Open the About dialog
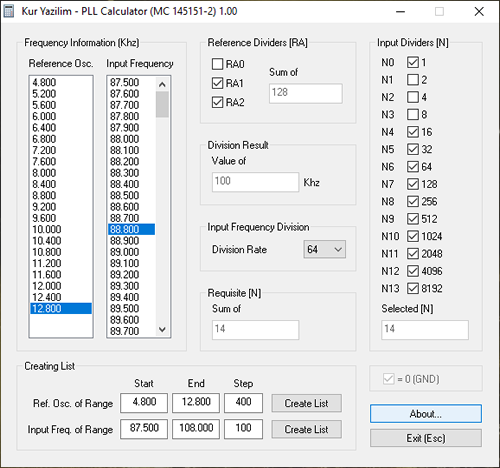The image size is (500, 468). click(426, 414)
